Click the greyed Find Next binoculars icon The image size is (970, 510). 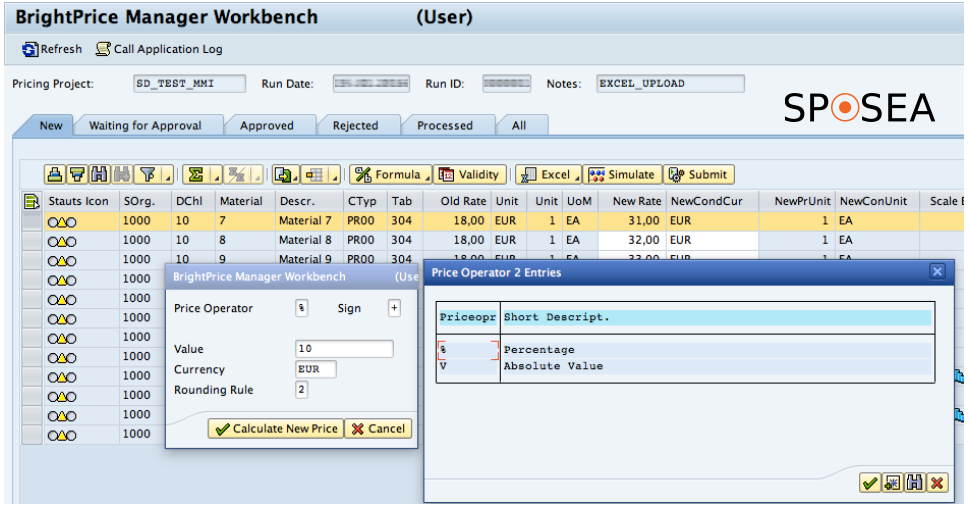(121, 175)
